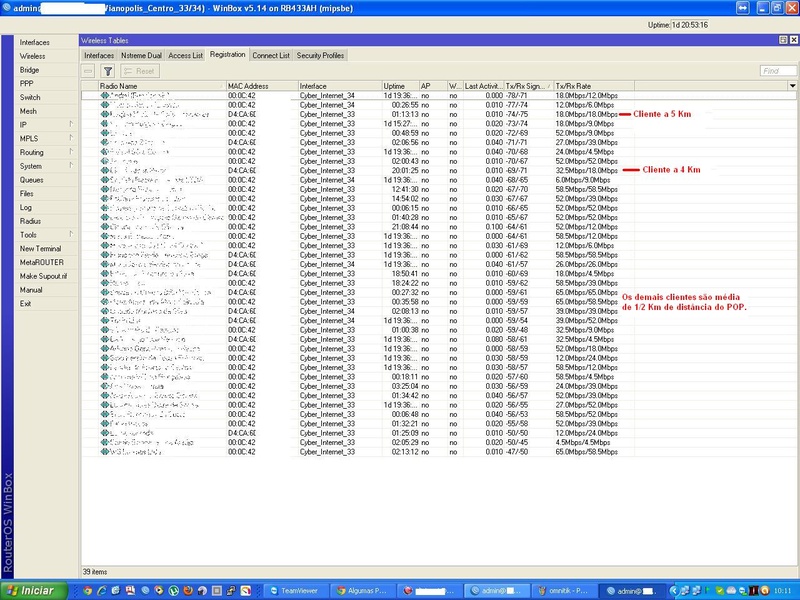Select the uptime cell 01:13:13
The height and width of the screenshot is (600, 800).
(405, 114)
